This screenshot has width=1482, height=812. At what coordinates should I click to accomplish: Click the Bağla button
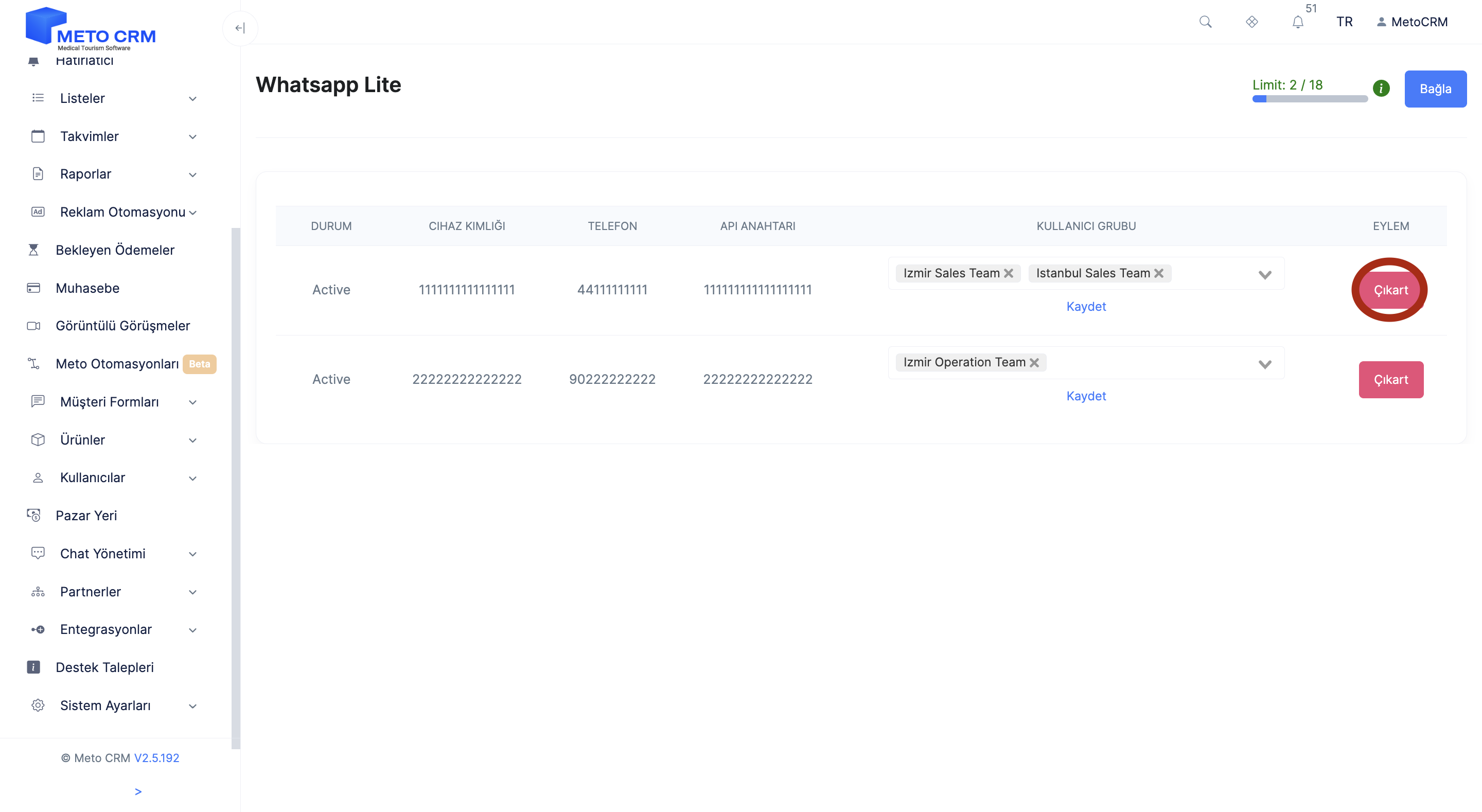1435,89
